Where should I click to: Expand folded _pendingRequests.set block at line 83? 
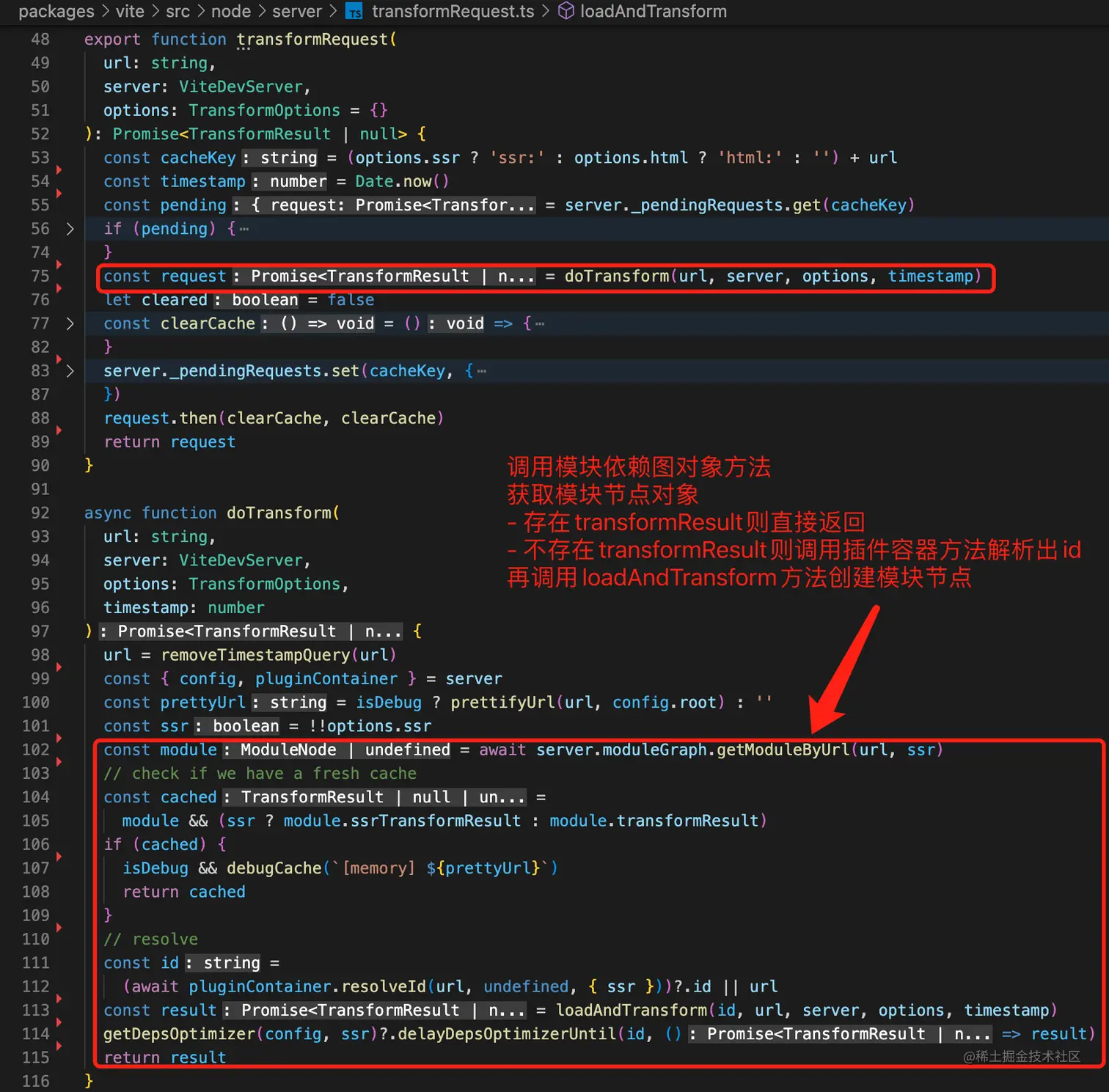coord(70,371)
